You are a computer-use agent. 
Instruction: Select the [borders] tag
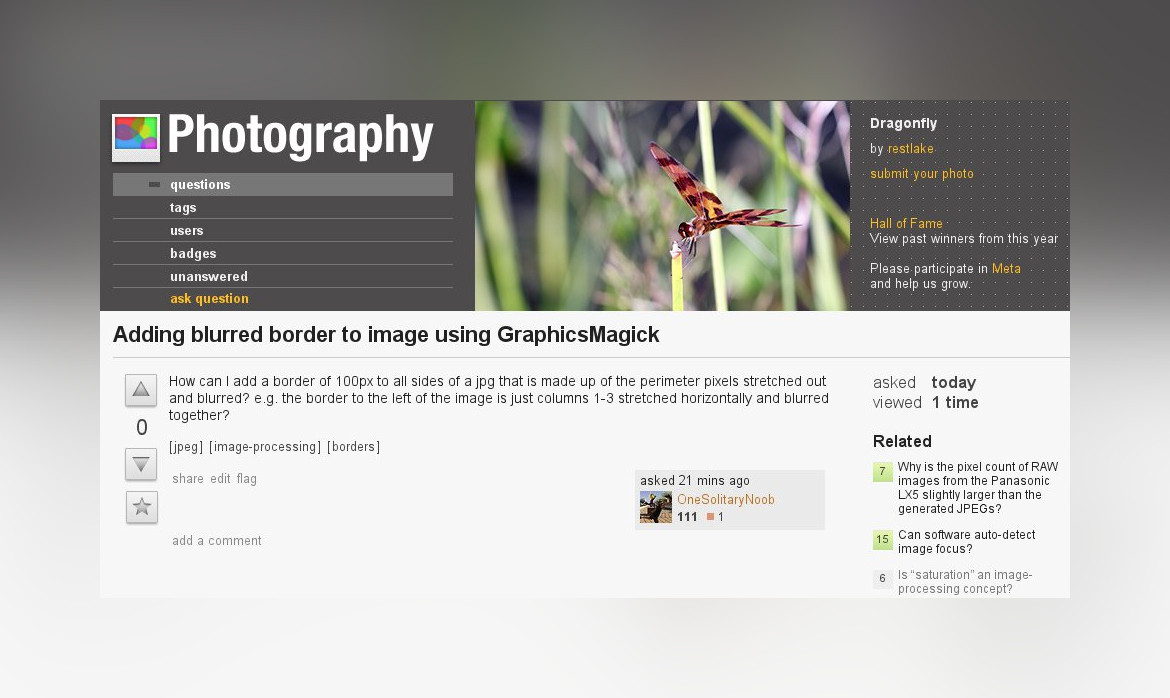[x=354, y=446]
